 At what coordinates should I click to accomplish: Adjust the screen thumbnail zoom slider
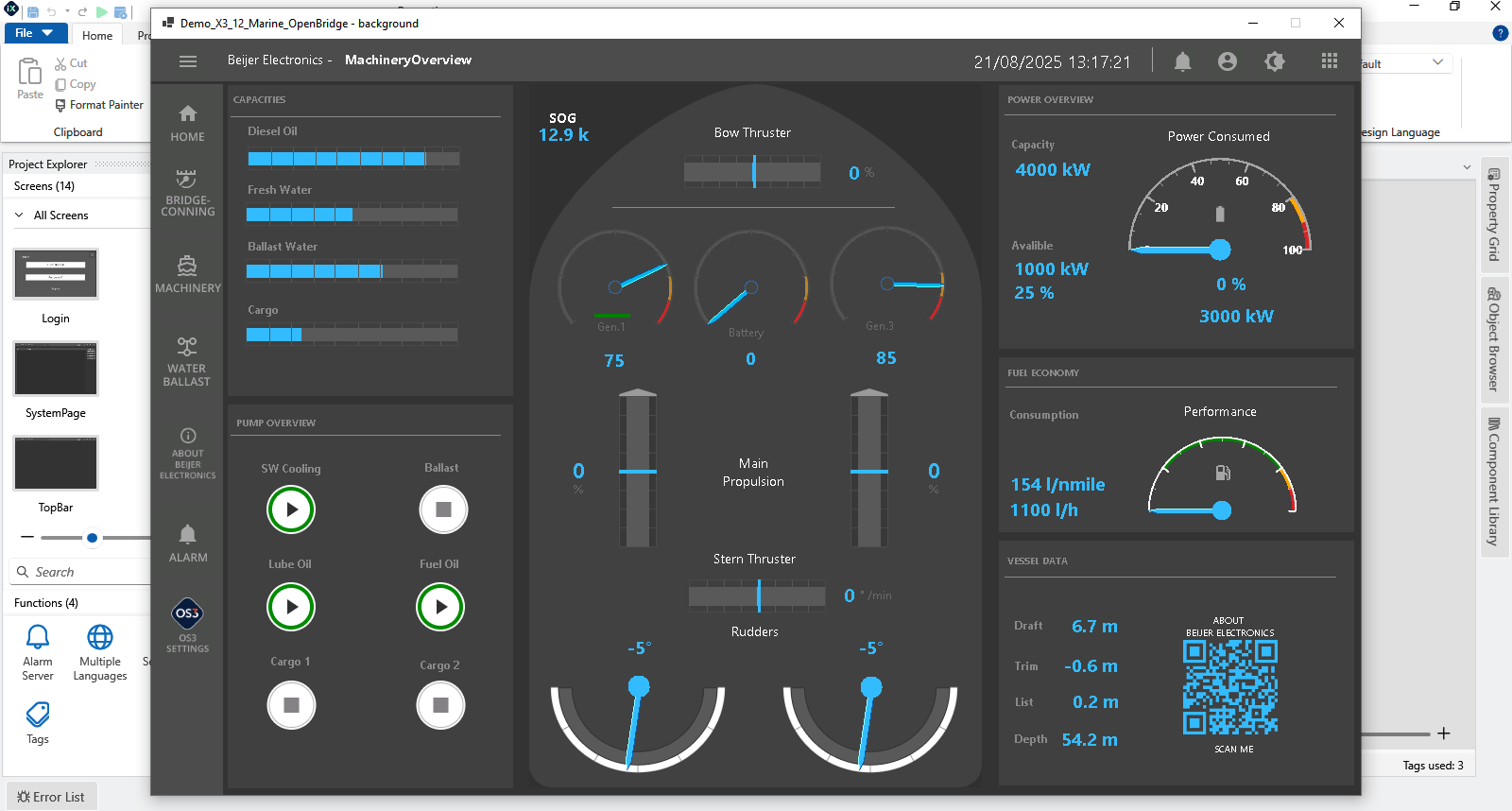pos(92,538)
